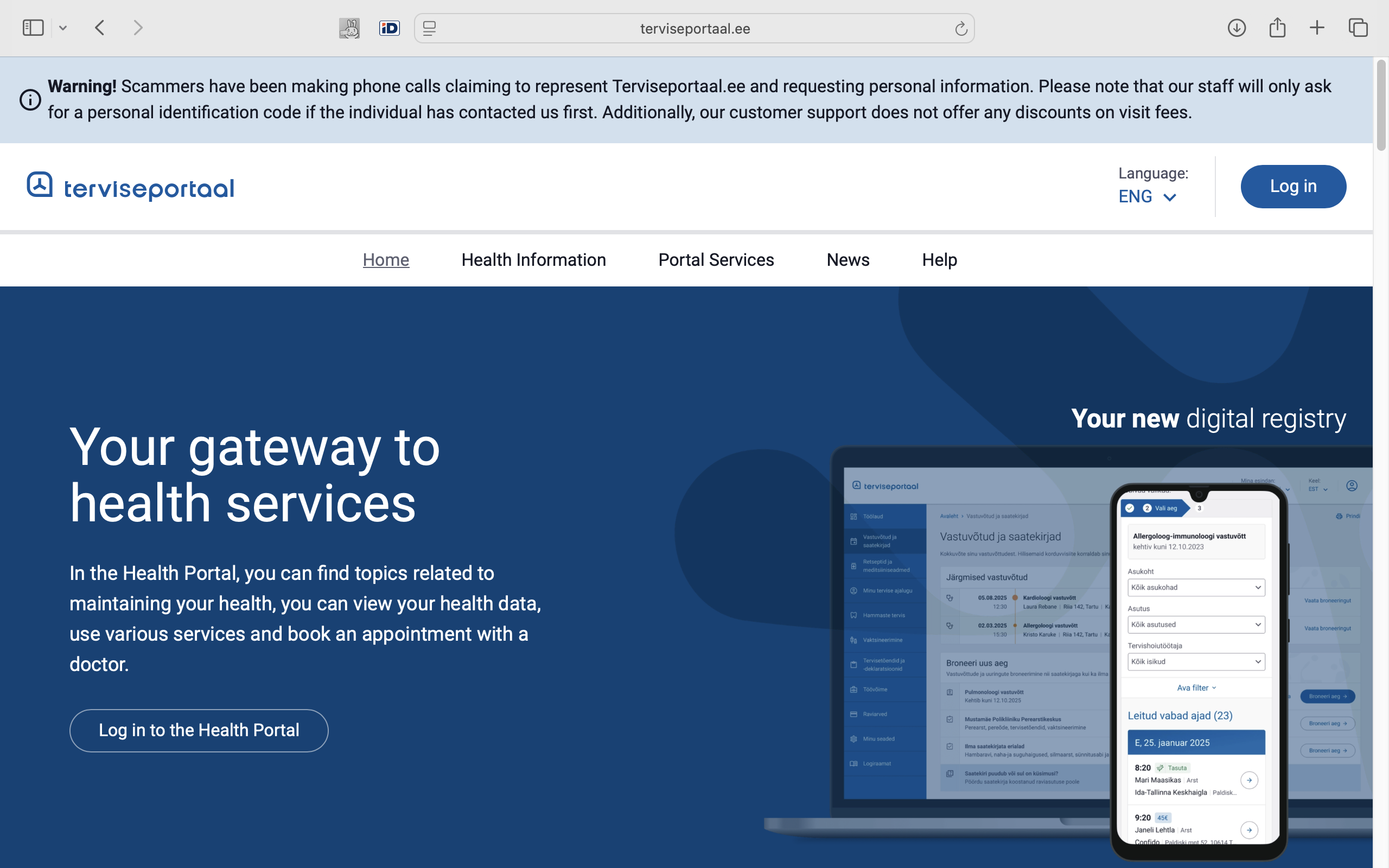Open Portal Services menu
Image resolution: width=1389 pixels, height=868 pixels.
click(x=716, y=260)
